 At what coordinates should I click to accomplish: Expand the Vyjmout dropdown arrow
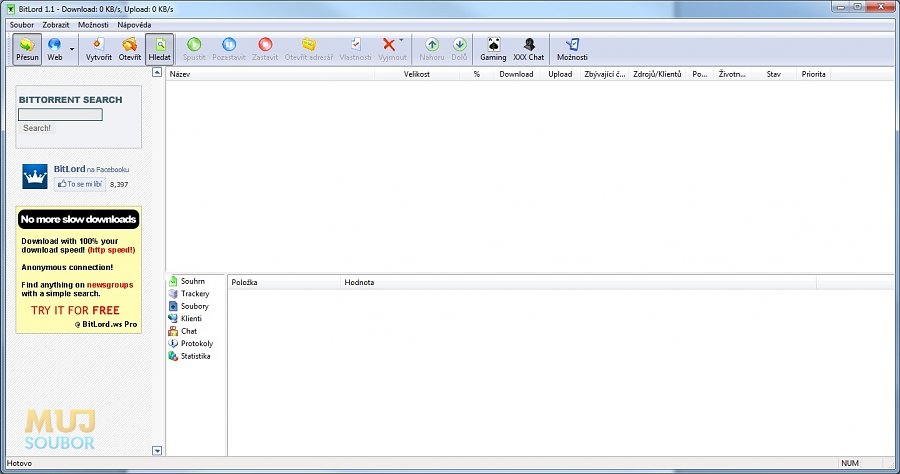402,40
